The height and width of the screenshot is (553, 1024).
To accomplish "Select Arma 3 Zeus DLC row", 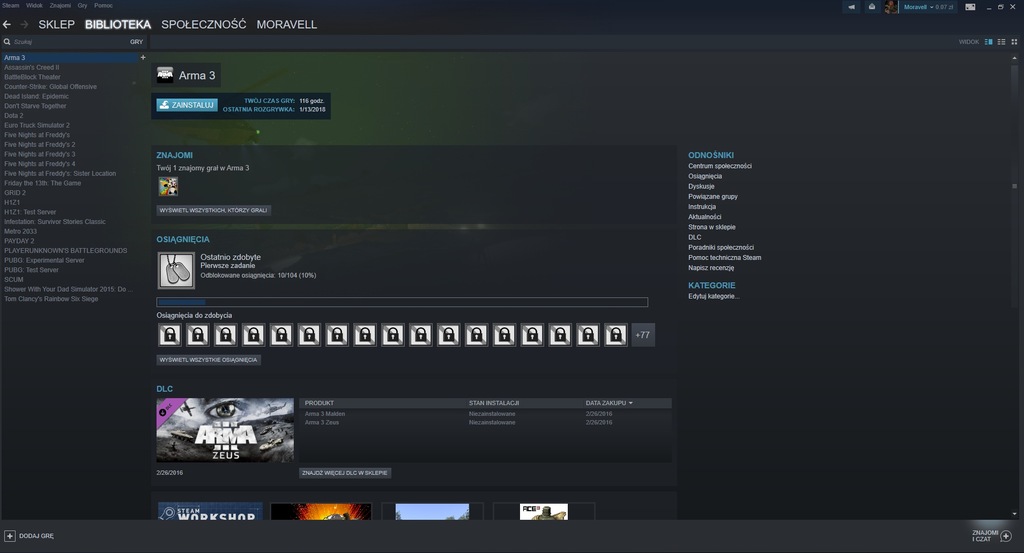I will 486,422.
